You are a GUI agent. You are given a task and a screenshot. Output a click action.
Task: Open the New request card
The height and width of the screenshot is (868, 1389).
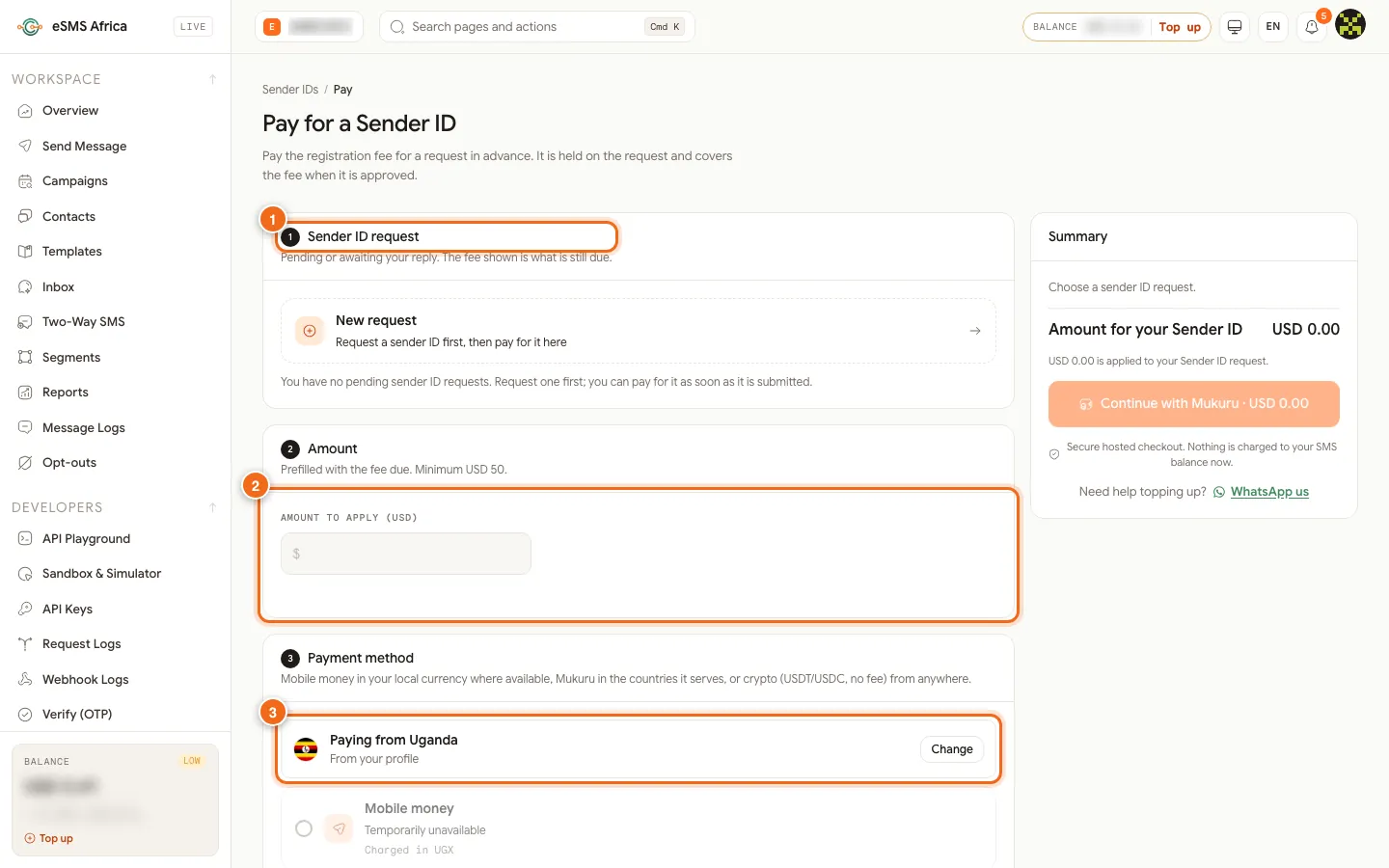[x=639, y=331]
